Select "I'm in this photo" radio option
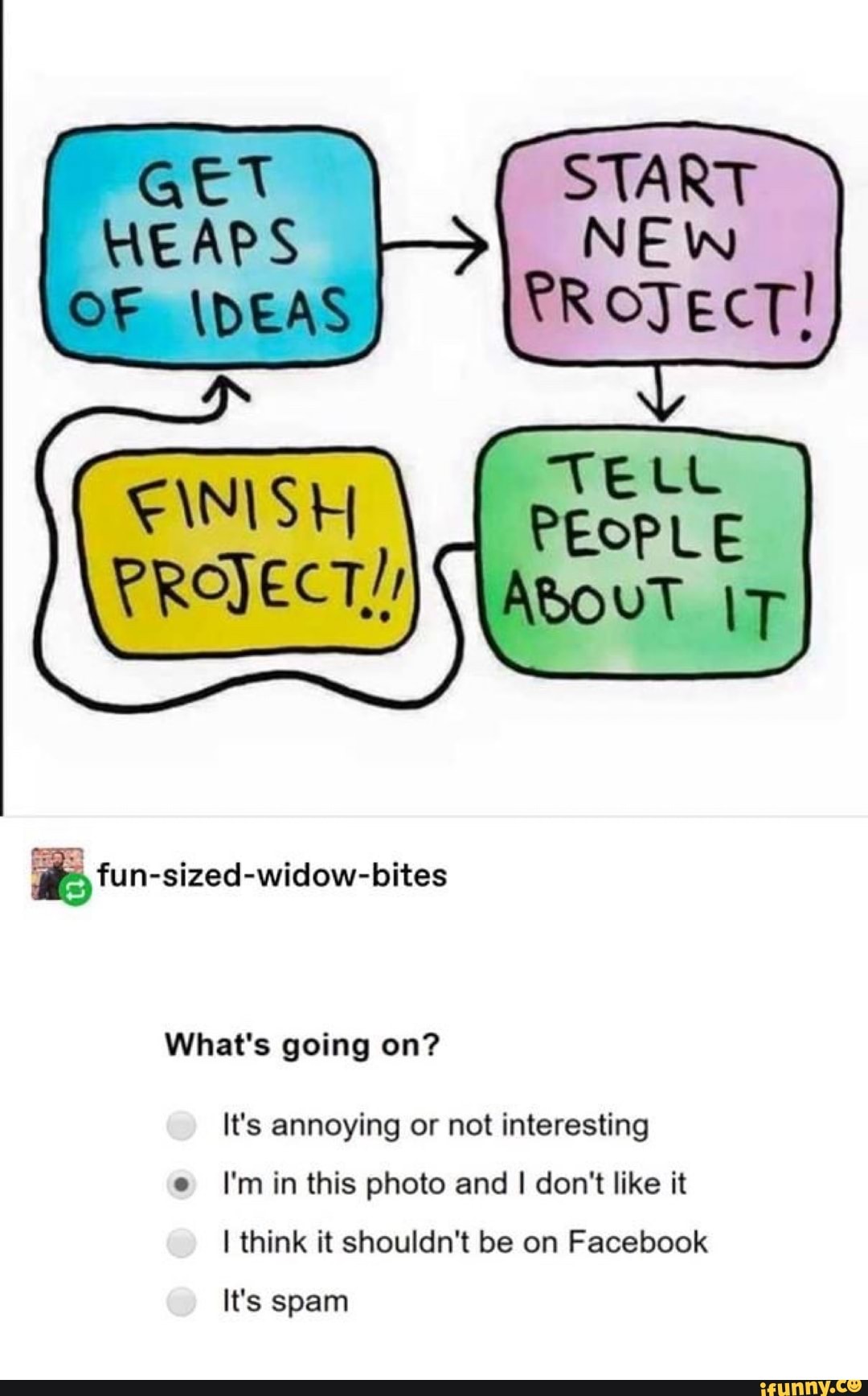Screen dimensions: 868x1396 [182, 1185]
